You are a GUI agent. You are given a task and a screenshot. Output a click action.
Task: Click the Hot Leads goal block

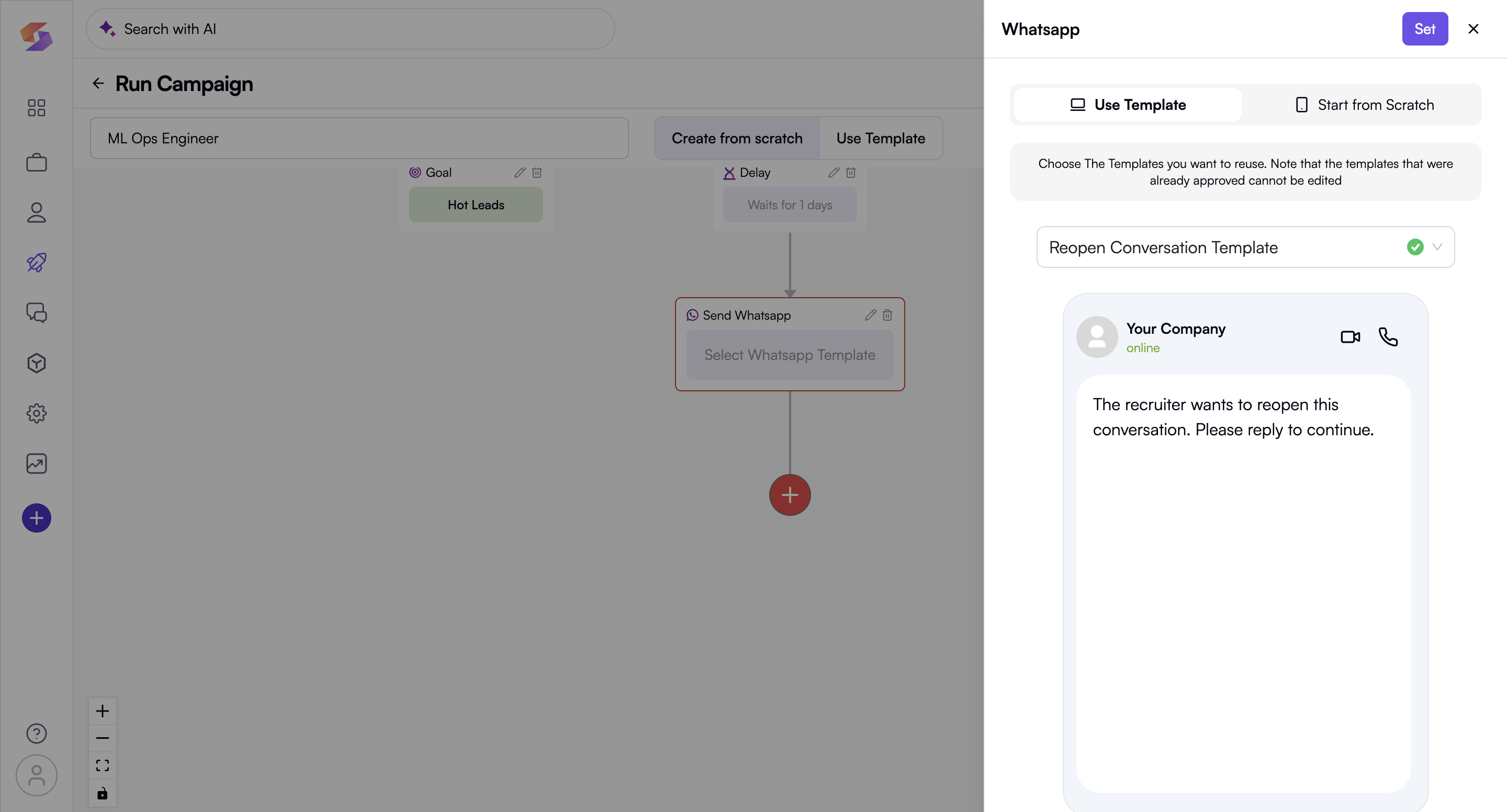pos(476,205)
